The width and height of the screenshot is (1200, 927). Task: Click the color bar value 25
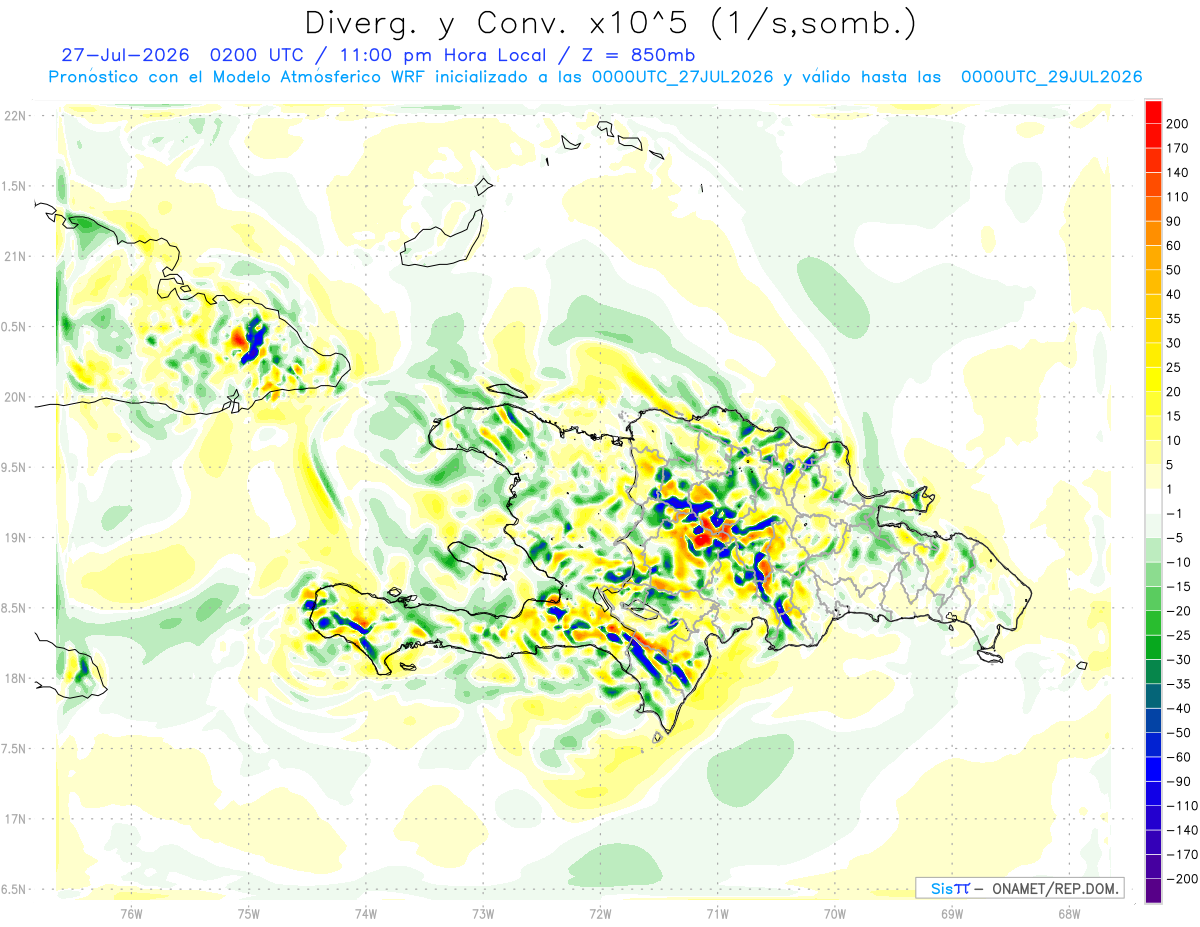1174,367
